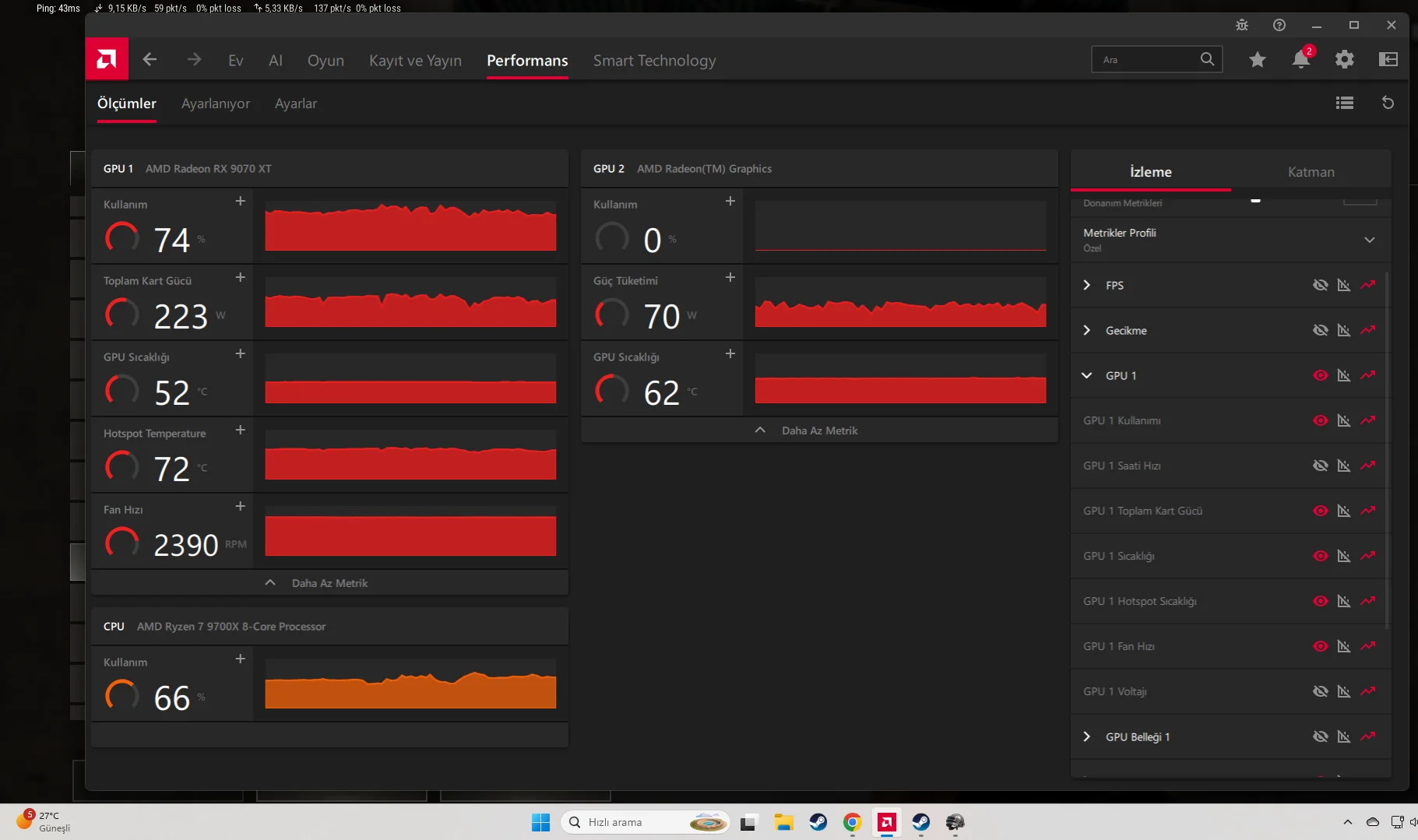Open the notifications bell icon
The width and height of the screenshot is (1418, 840).
pos(1300,59)
